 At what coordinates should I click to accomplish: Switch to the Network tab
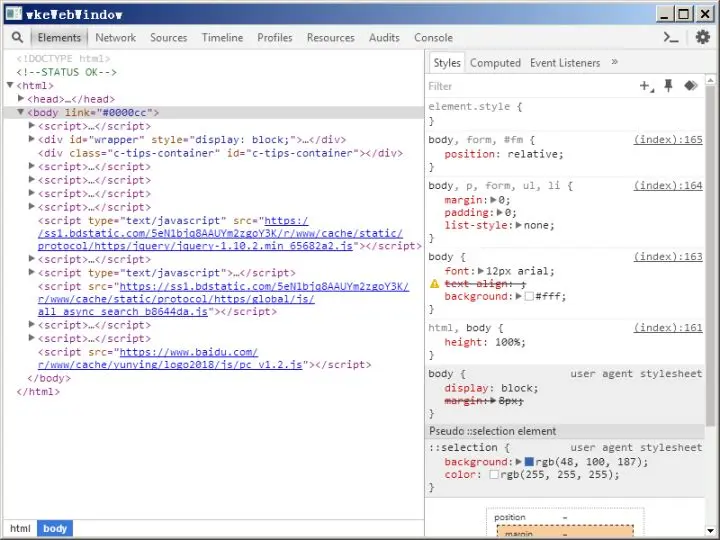[x=116, y=38]
